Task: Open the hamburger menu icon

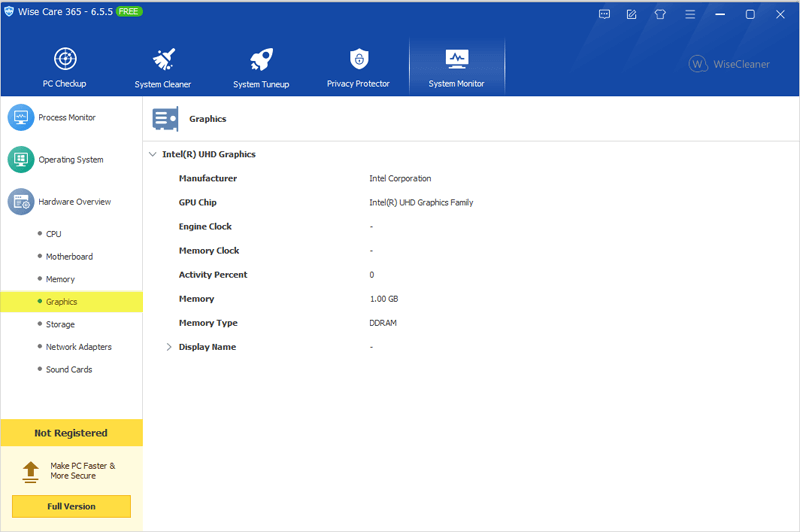Action: coord(690,14)
